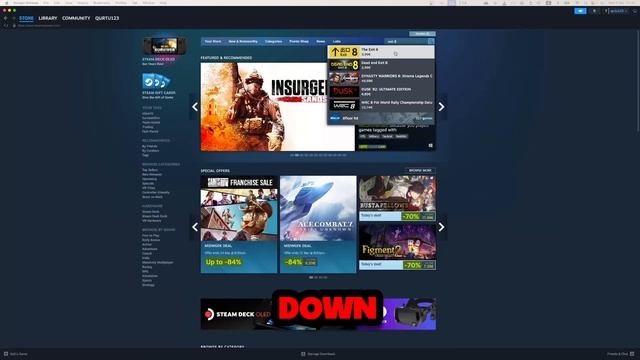Click right arrow of Special Offers carousel
Image resolution: width=640 pixels, height=360 pixels.
pos(441,227)
